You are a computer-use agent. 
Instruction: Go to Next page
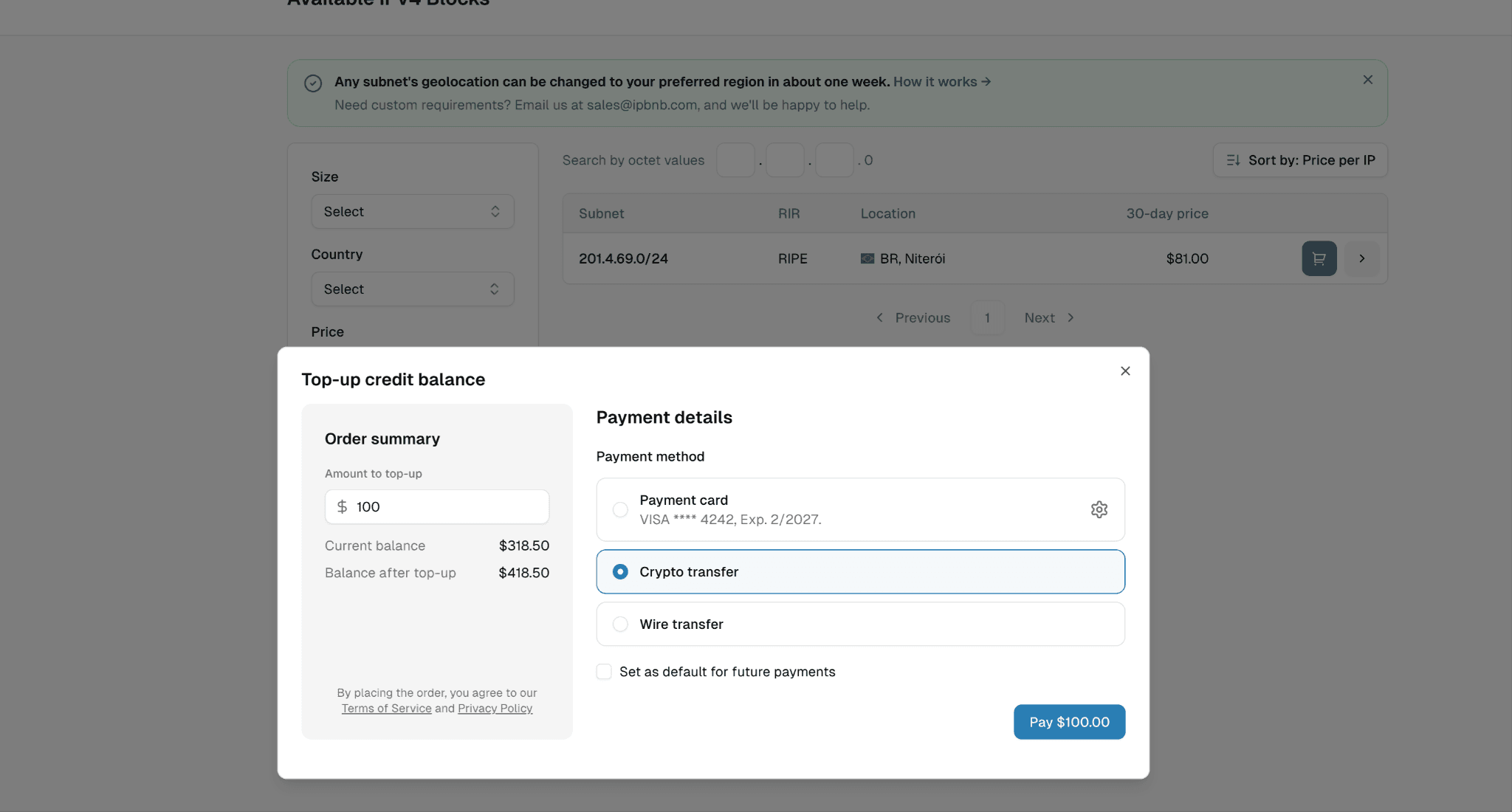tap(1049, 317)
